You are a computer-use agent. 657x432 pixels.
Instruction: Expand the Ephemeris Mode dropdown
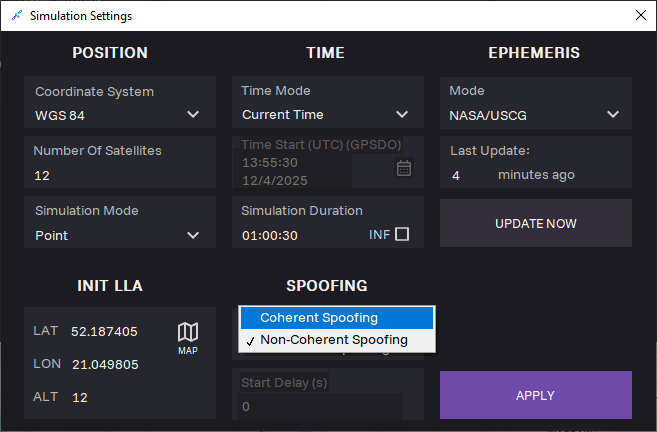[612, 115]
